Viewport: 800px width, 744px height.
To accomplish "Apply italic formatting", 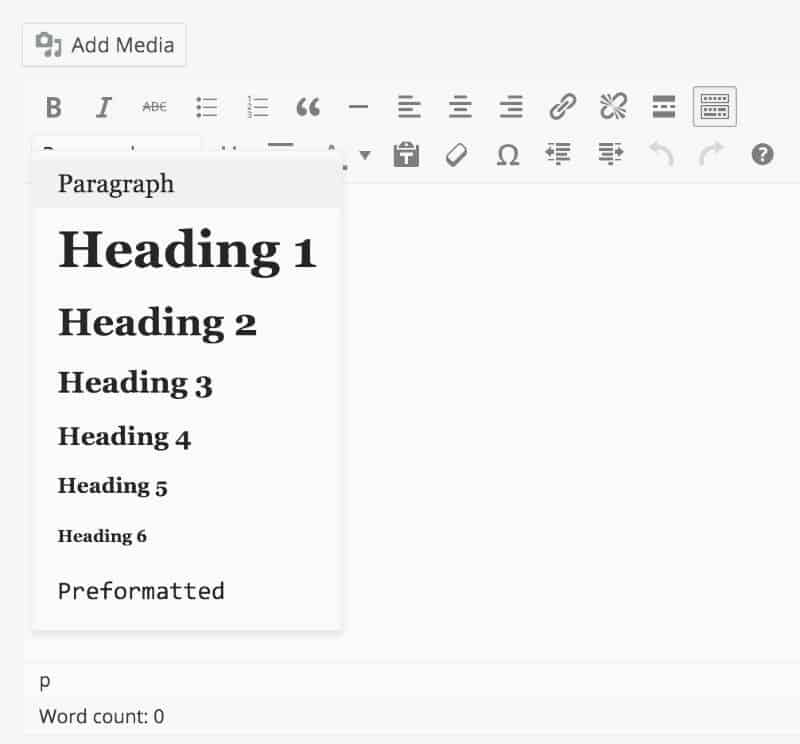I will [x=103, y=107].
